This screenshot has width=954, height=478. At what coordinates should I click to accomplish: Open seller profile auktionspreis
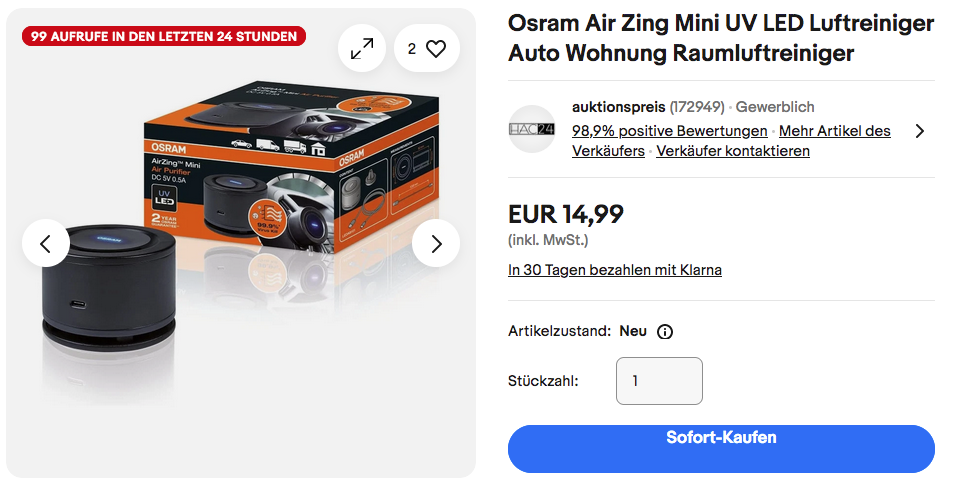coord(619,107)
